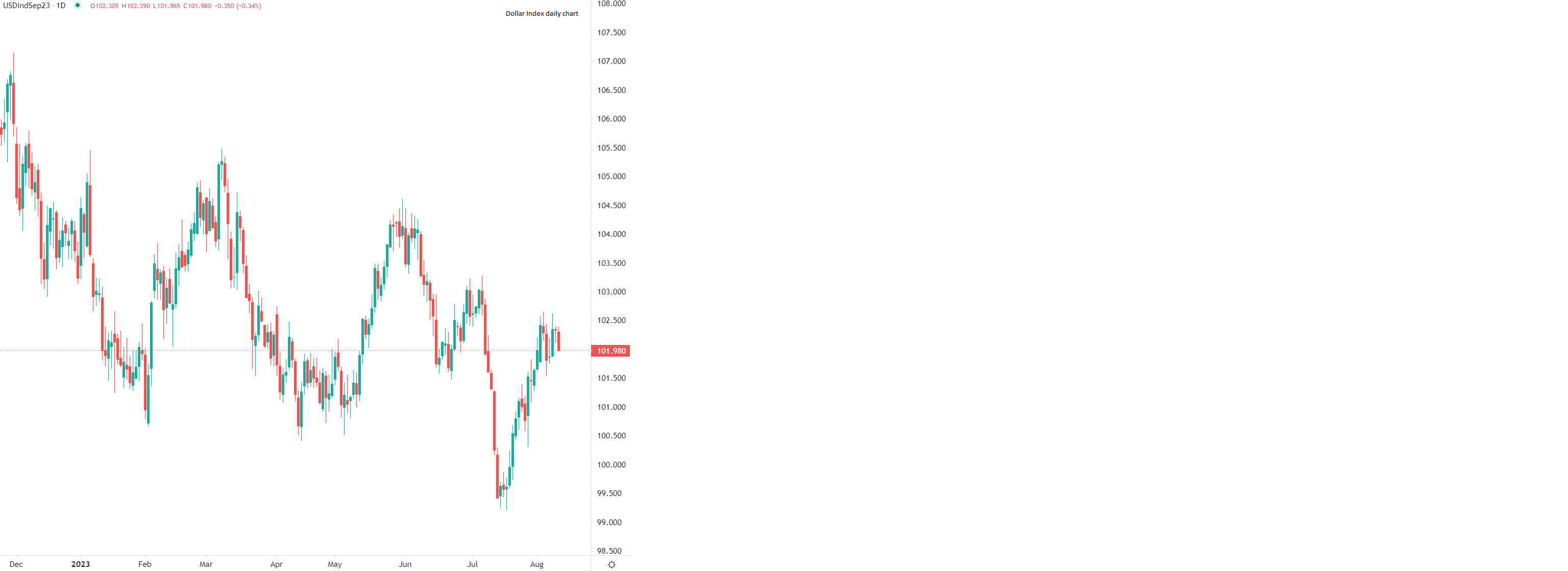Click the high value 102.390
Viewport: 1568px width, 571px height.
(x=136, y=6)
